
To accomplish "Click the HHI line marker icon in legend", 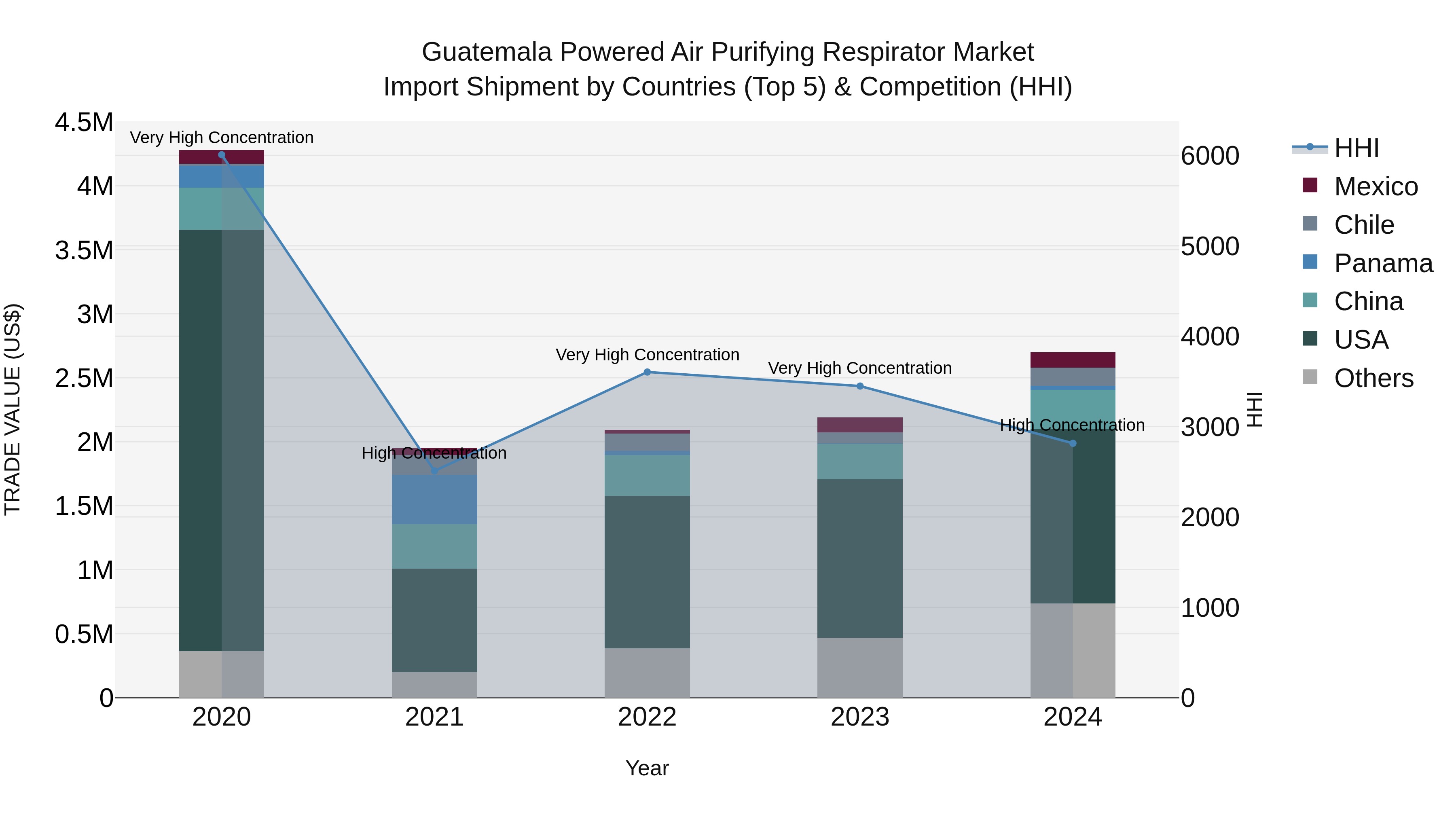I will click(x=1310, y=147).
